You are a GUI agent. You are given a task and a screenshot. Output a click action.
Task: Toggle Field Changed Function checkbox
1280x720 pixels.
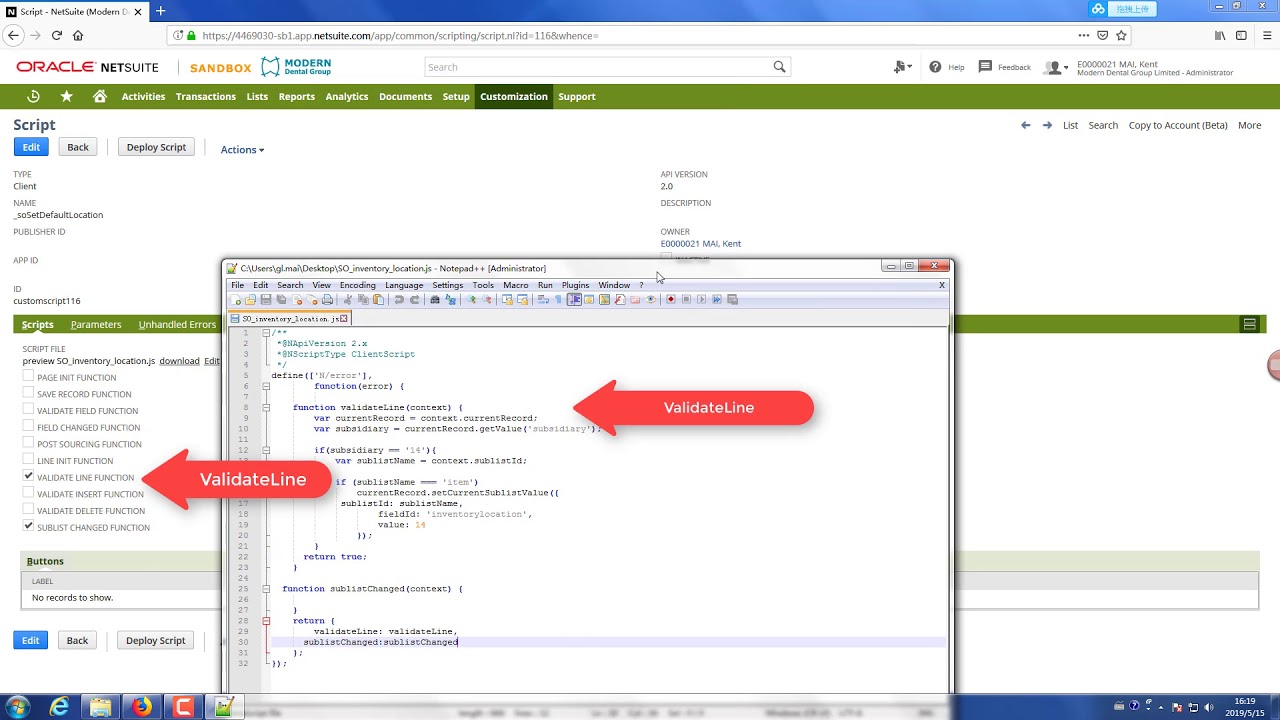28,427
